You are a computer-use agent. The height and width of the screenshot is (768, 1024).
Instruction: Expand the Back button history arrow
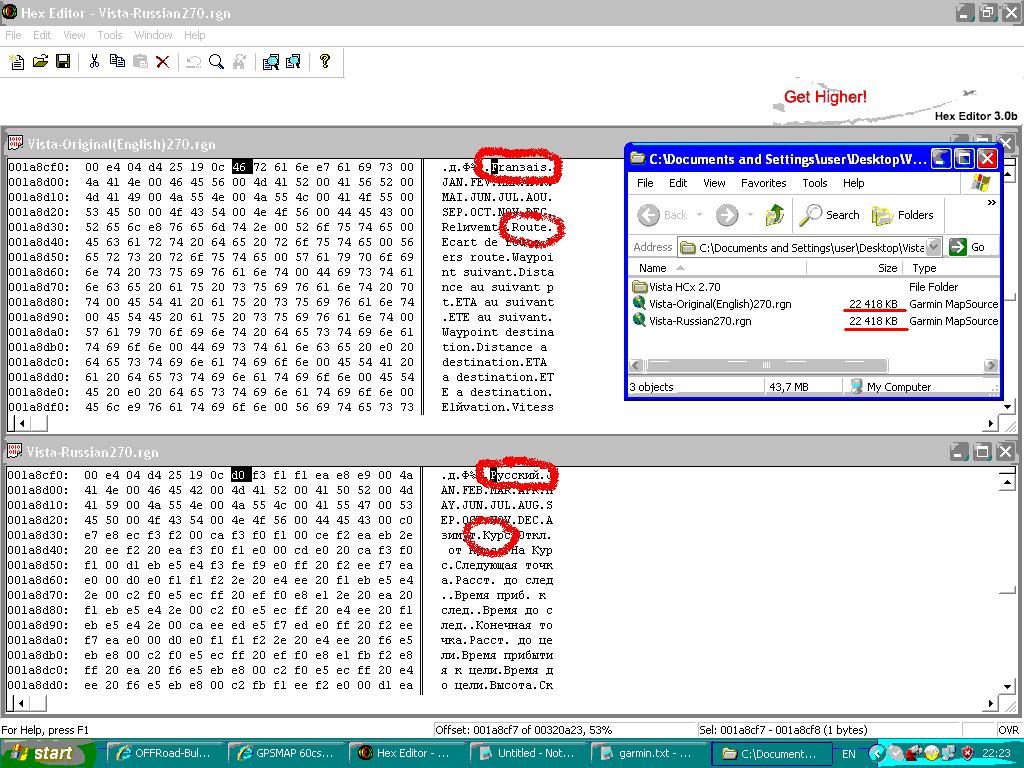tap(699, 215)
